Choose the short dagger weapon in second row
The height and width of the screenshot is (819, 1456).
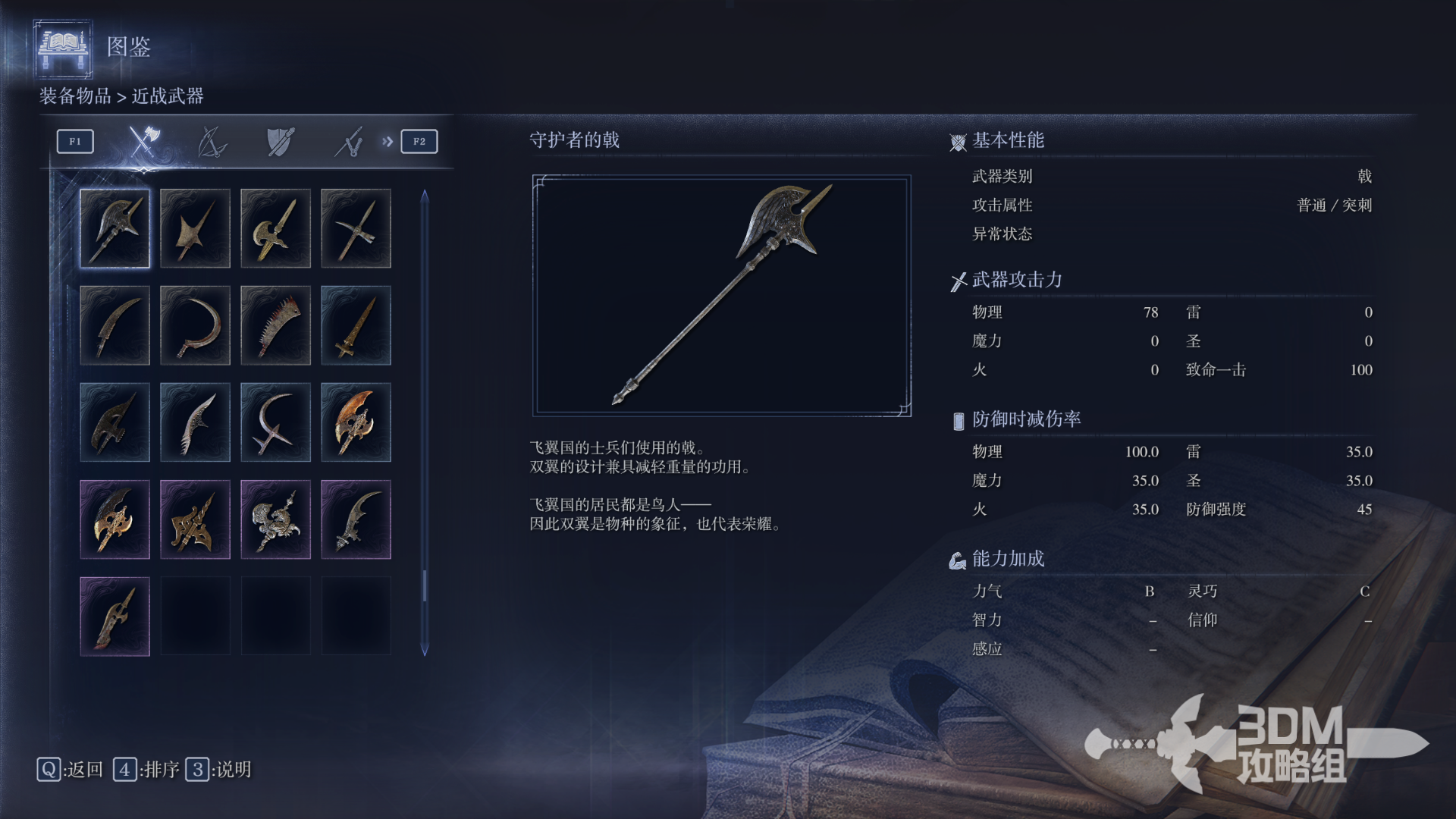pyautogui.click(x=356, y=325)
